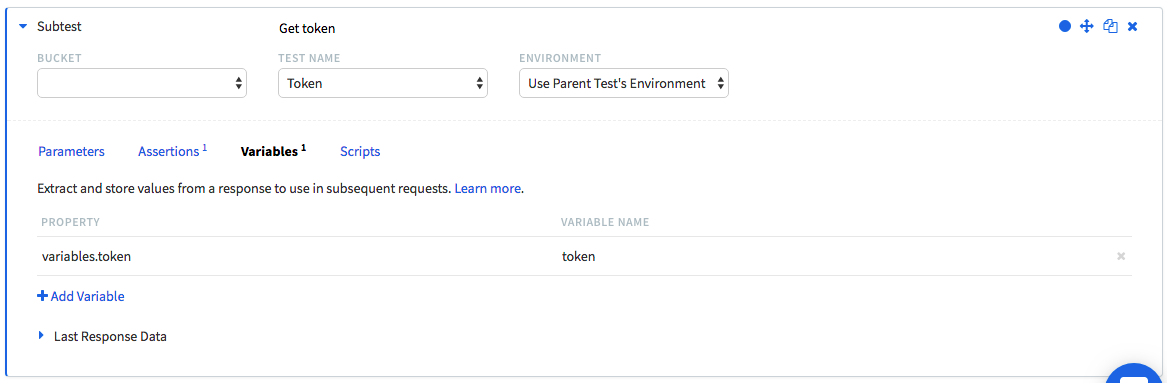Click the blue circle status icon
Screen dimensions: 1167x383
[x=1064, y=26]
